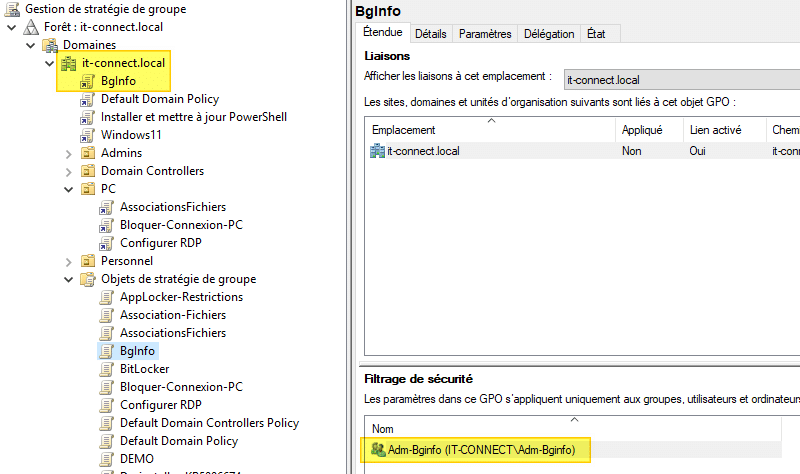The width and height of the screenshot is (800, 474).
Task: Click the Default Domain Controllers Policy GPO icon
Action: point(106,423)
